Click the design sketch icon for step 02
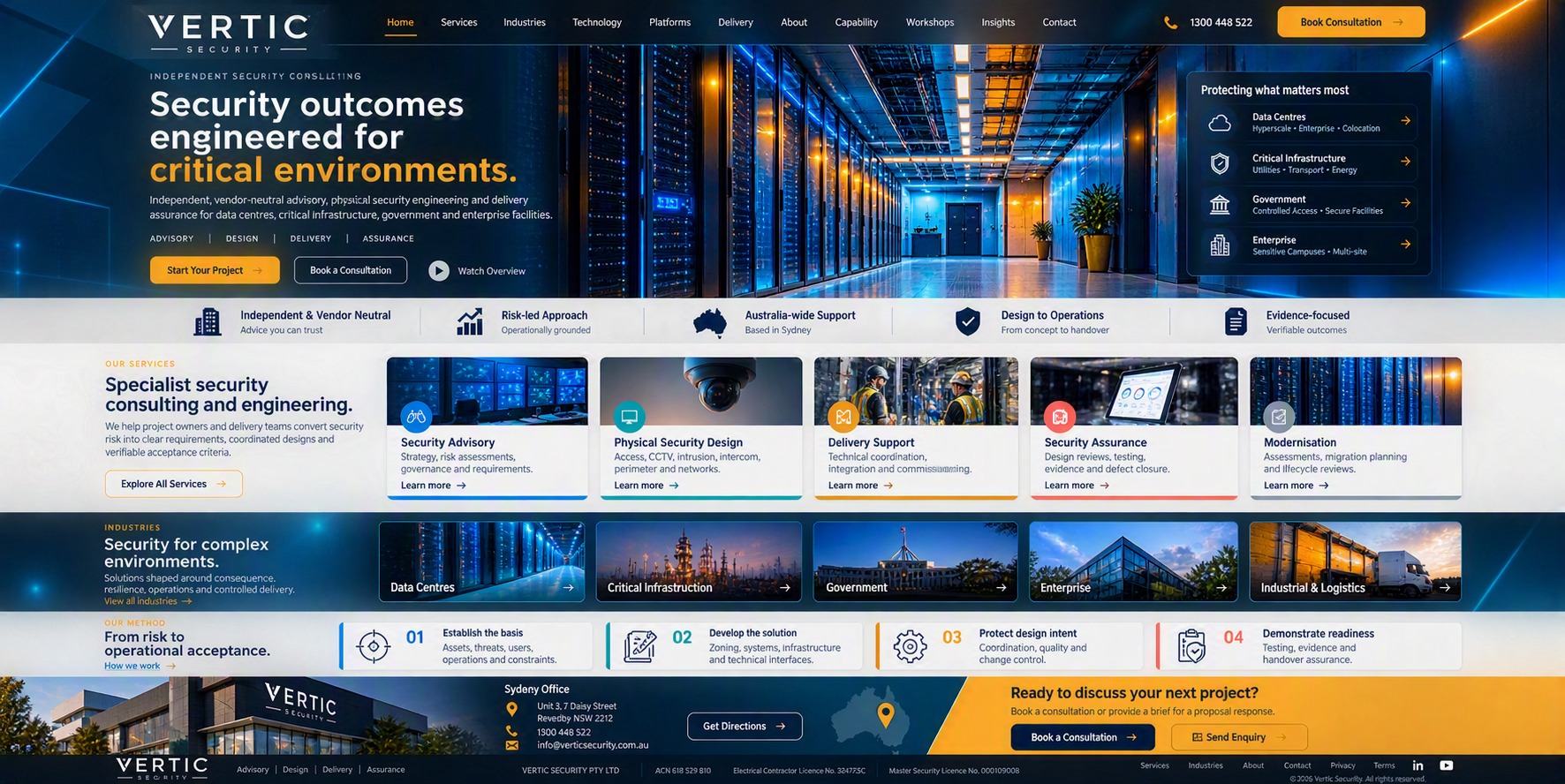Screen dimensions: 1565x784 point(640,646)
